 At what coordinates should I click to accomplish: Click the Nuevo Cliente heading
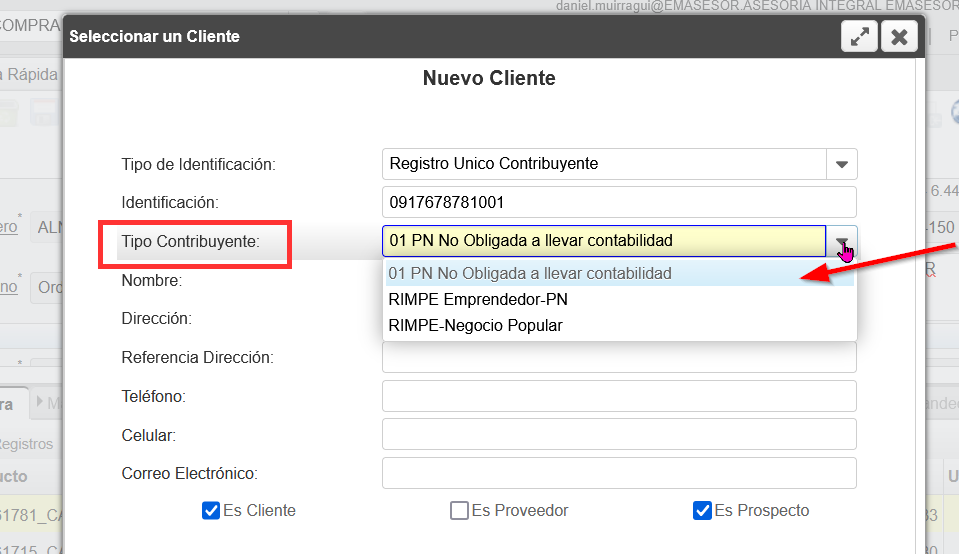[489, 78]
